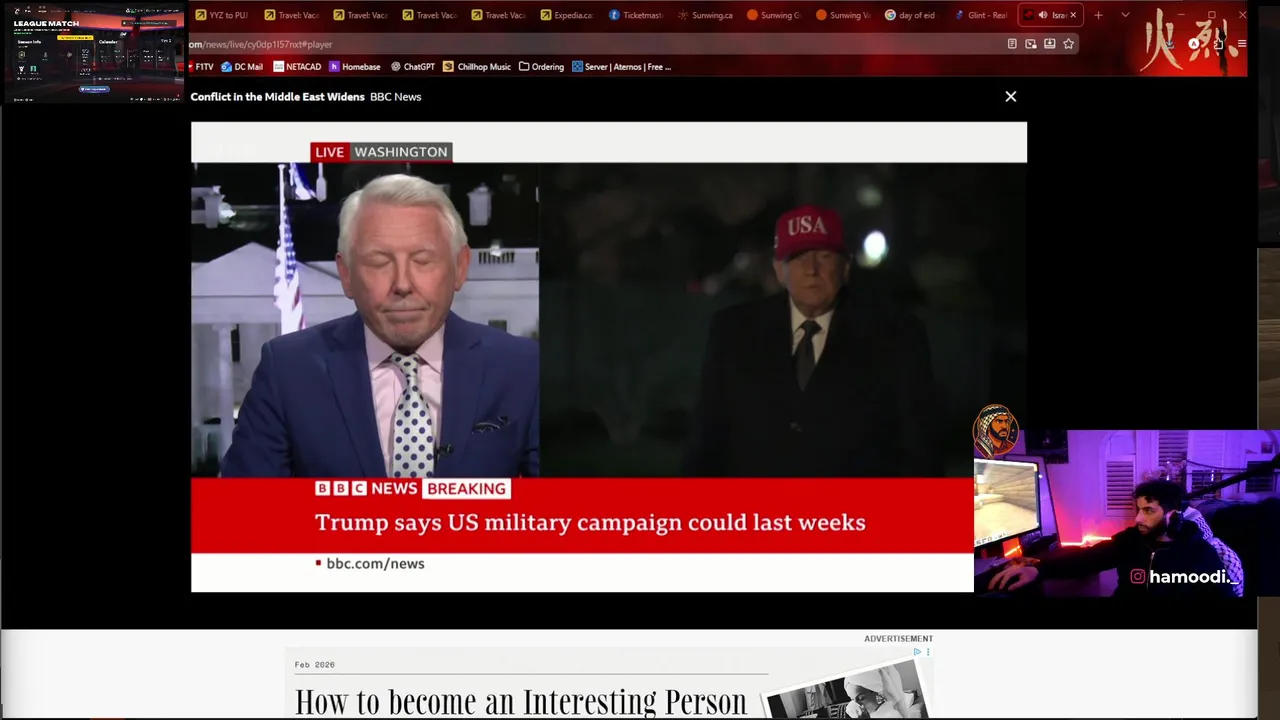
Task: Open the How to become an Interesting Person ad
Action: point(521,701)
